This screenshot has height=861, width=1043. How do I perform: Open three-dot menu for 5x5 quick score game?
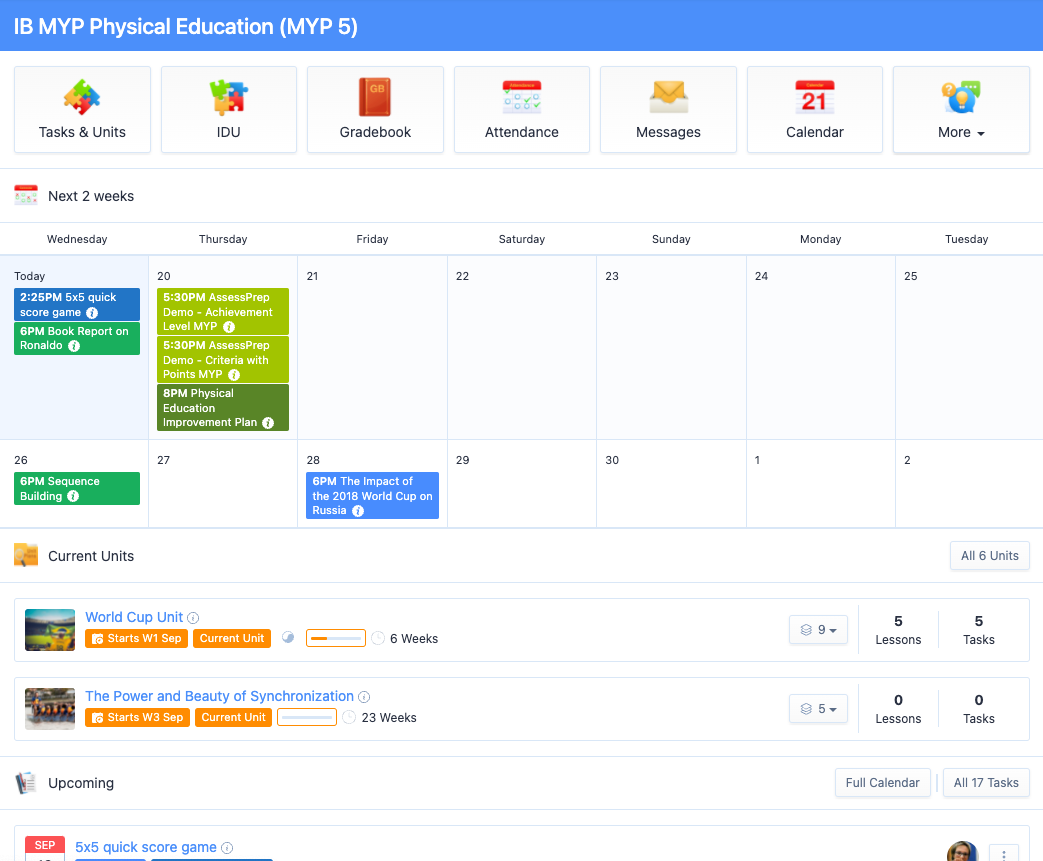(1004, 853)
